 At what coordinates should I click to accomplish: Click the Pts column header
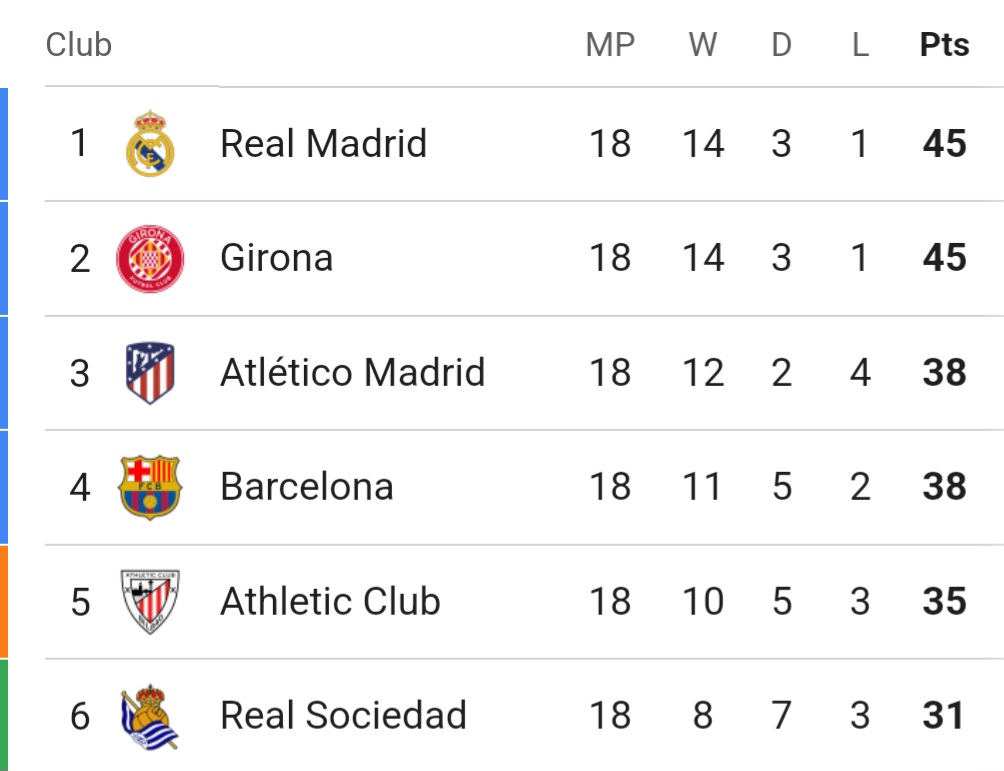coord(944,45)
